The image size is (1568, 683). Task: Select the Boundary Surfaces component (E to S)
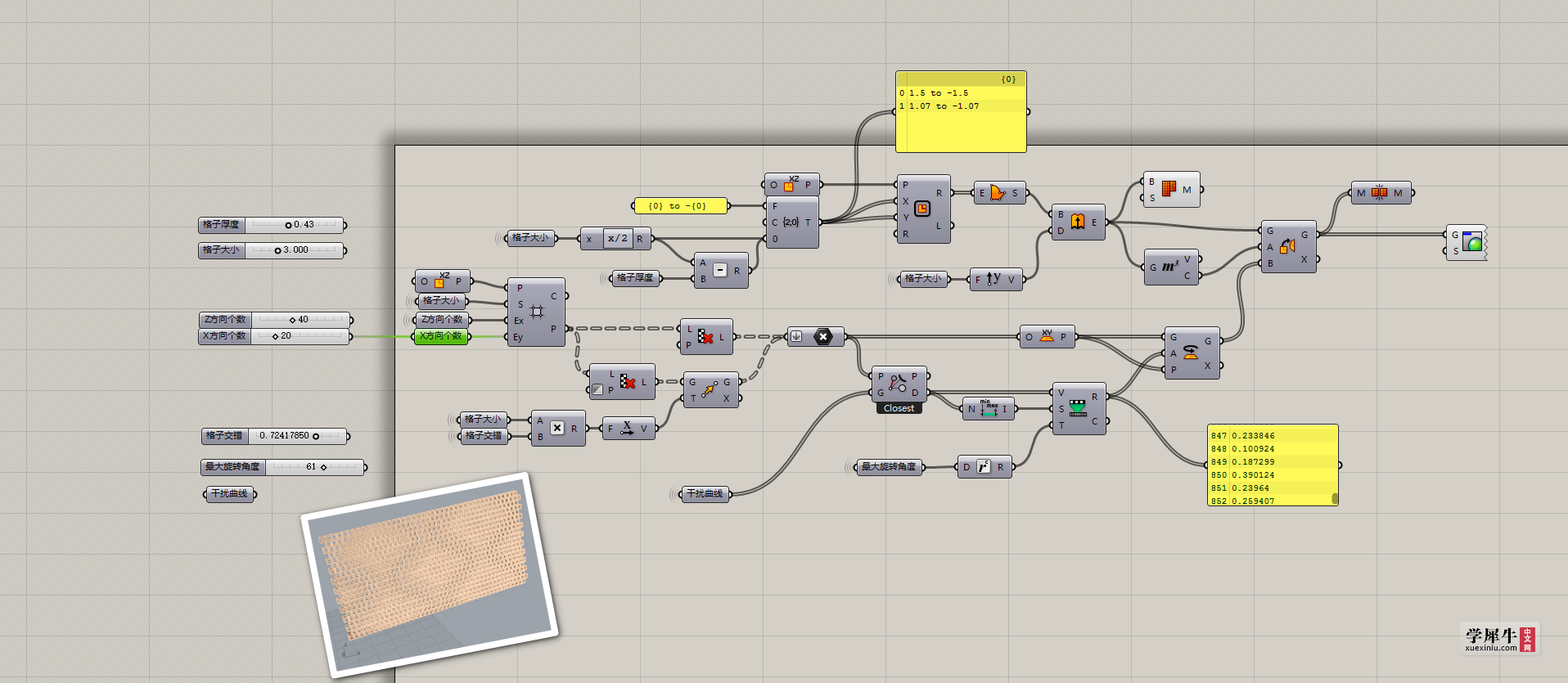coord(999,193)
